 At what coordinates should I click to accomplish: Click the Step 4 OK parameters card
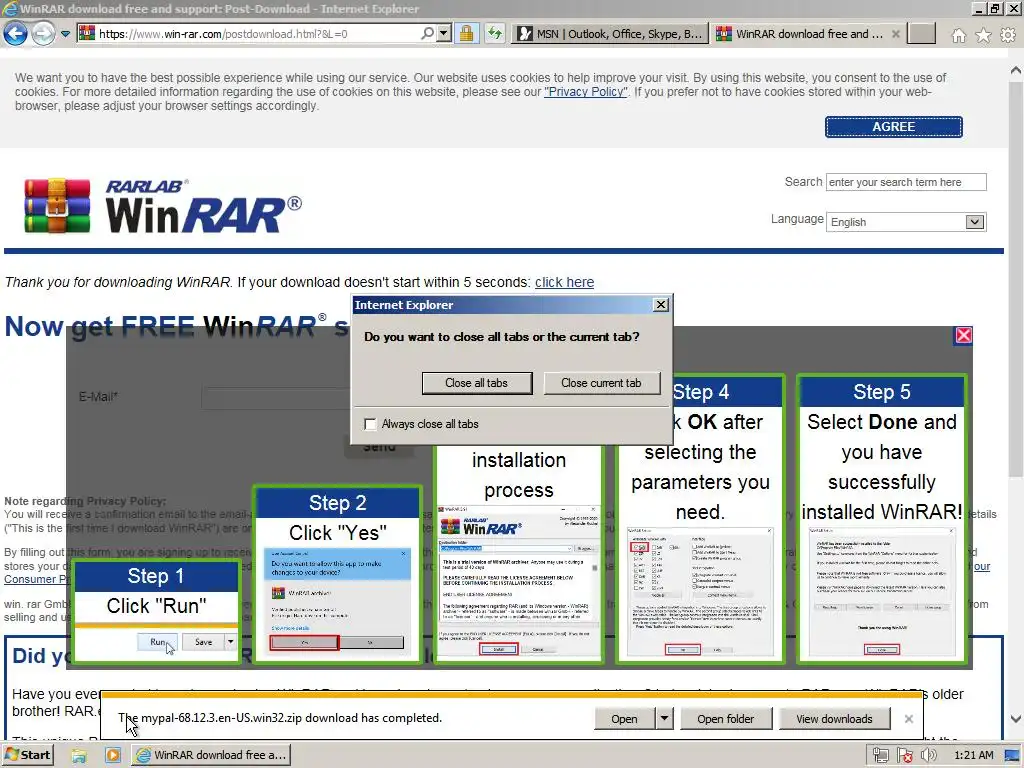point(700,519)
